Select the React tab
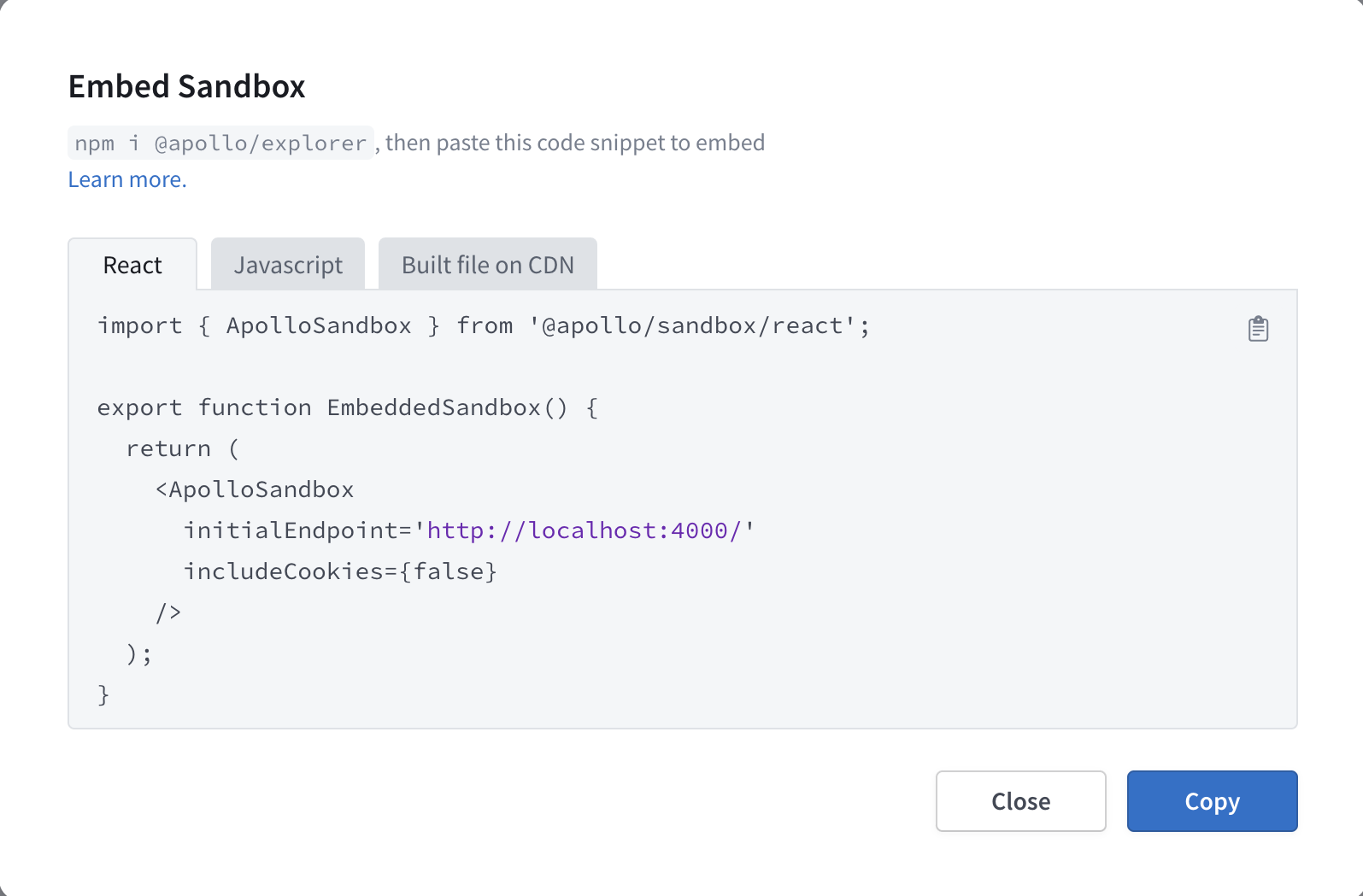This screenshot has height=896, width=1363. (132, 264)
